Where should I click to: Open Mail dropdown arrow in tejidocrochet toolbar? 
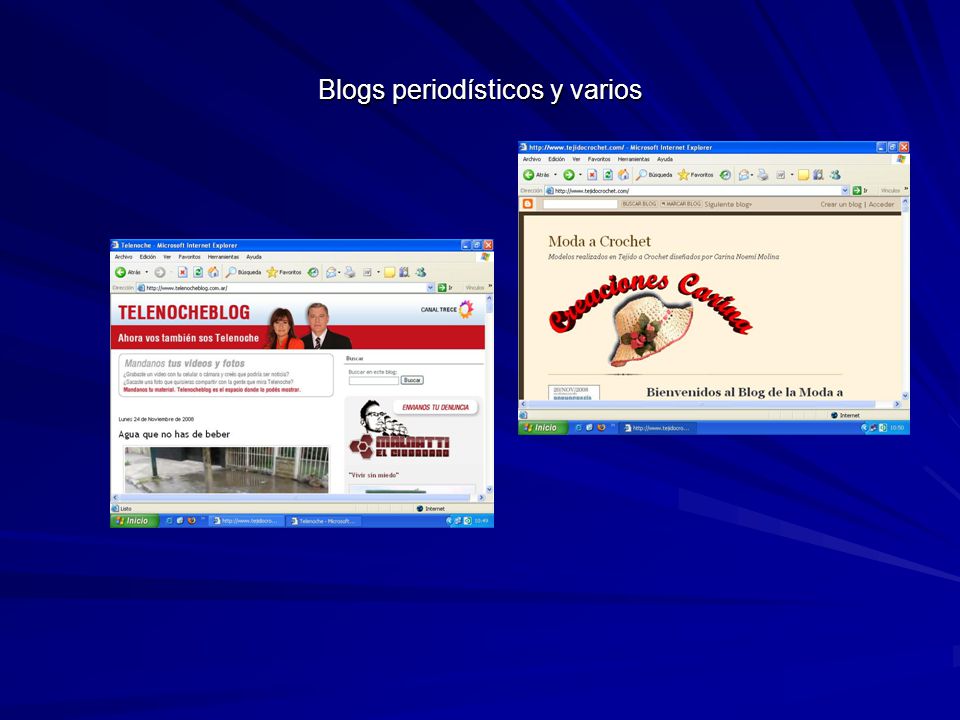(x=752, y=175)
